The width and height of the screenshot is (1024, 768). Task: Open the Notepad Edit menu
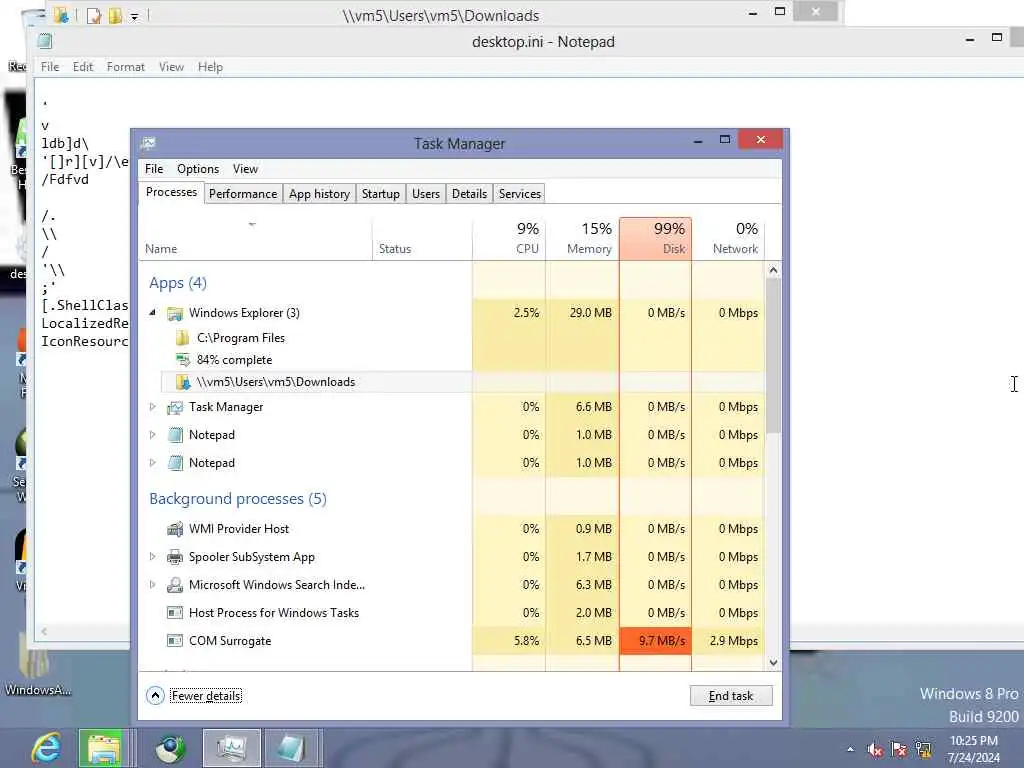pyautogui.click(x=83, y=67)
